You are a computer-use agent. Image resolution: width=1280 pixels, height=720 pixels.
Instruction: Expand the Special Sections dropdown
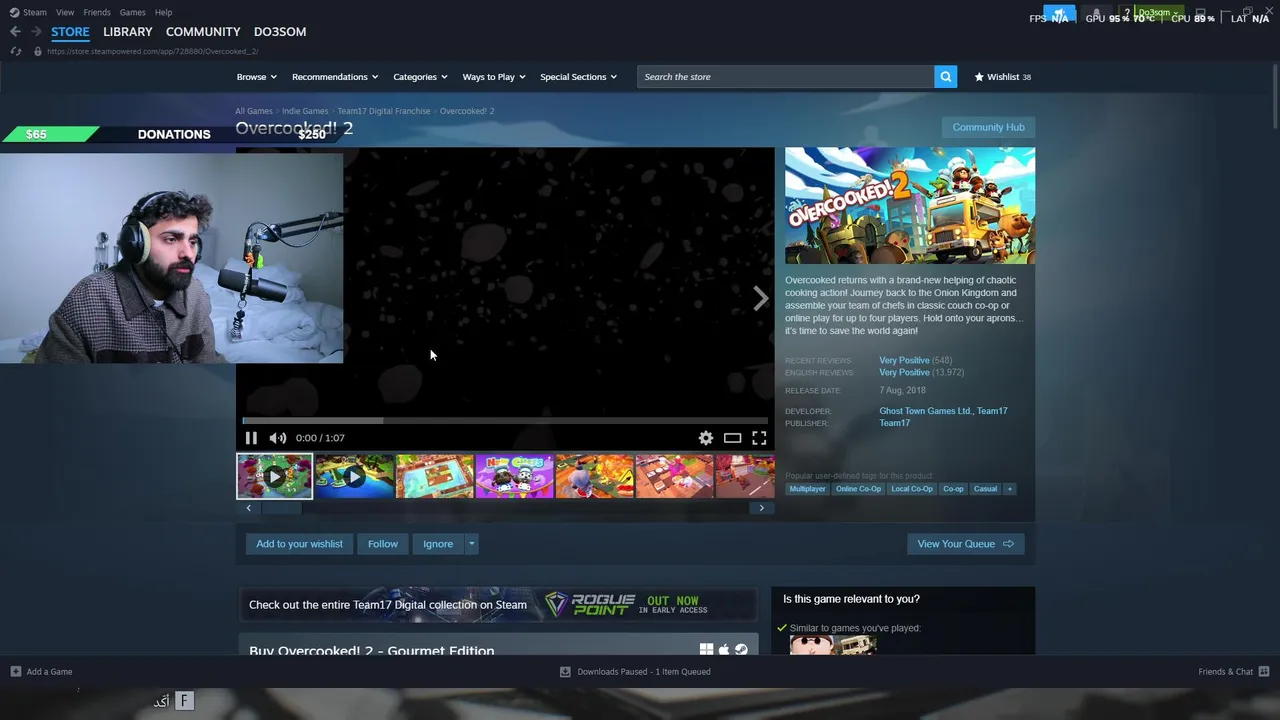[x=578, y=77]
